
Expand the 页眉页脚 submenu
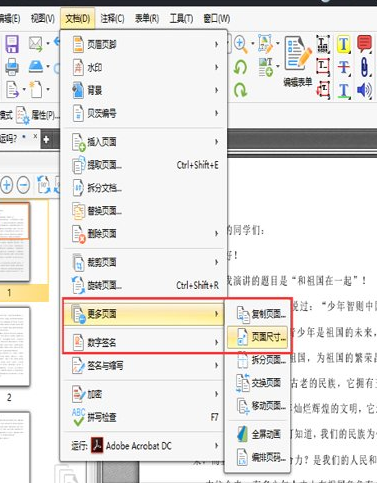coord(145,44)
